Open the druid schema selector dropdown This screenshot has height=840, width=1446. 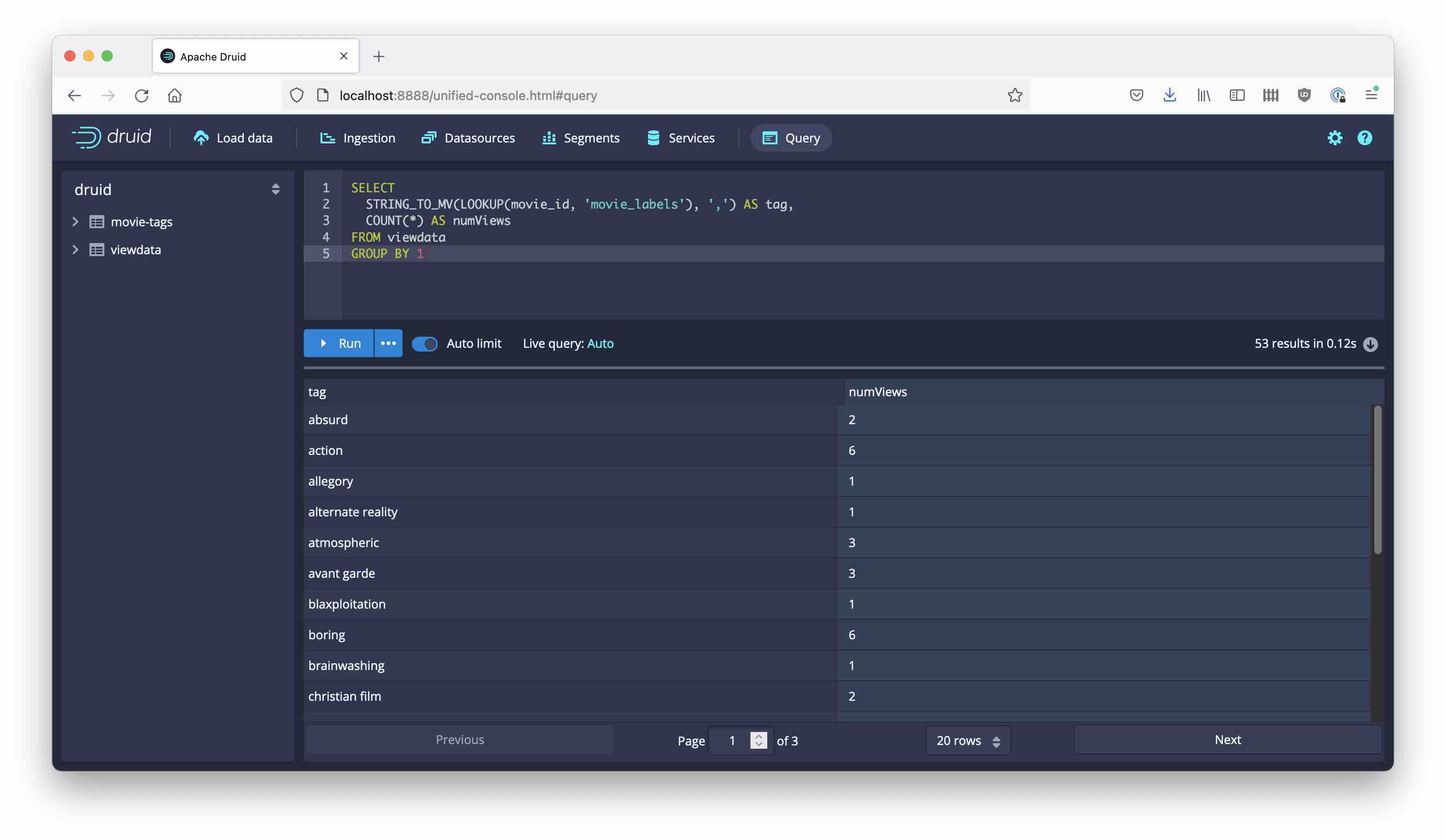[275, 190]
